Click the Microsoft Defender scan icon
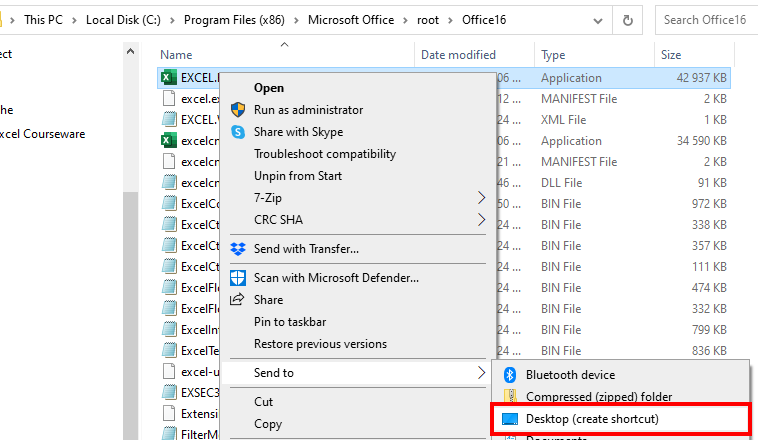Viewport: 758px width, 440px height. [x=238, y=278]
